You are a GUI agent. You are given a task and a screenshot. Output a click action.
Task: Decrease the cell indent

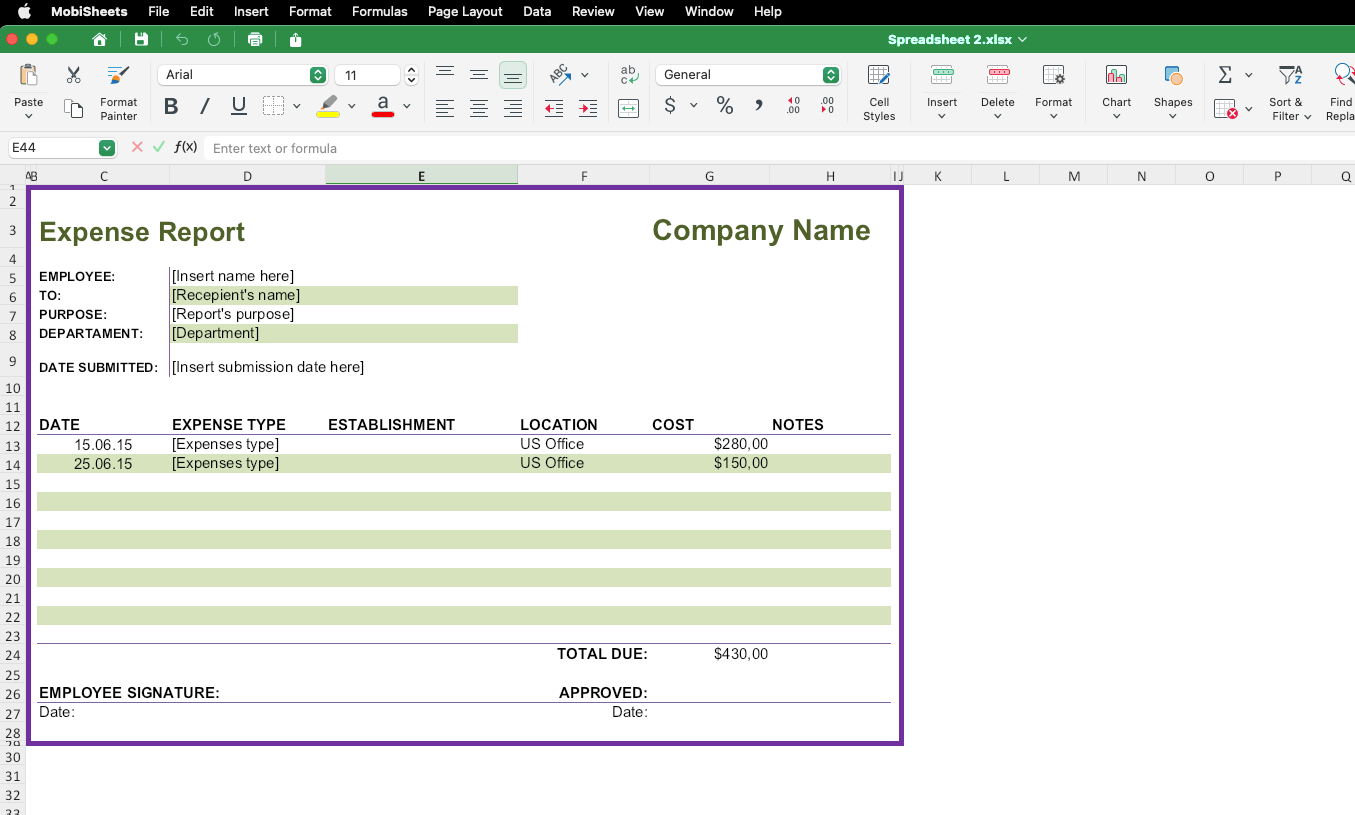coord(554,109)
